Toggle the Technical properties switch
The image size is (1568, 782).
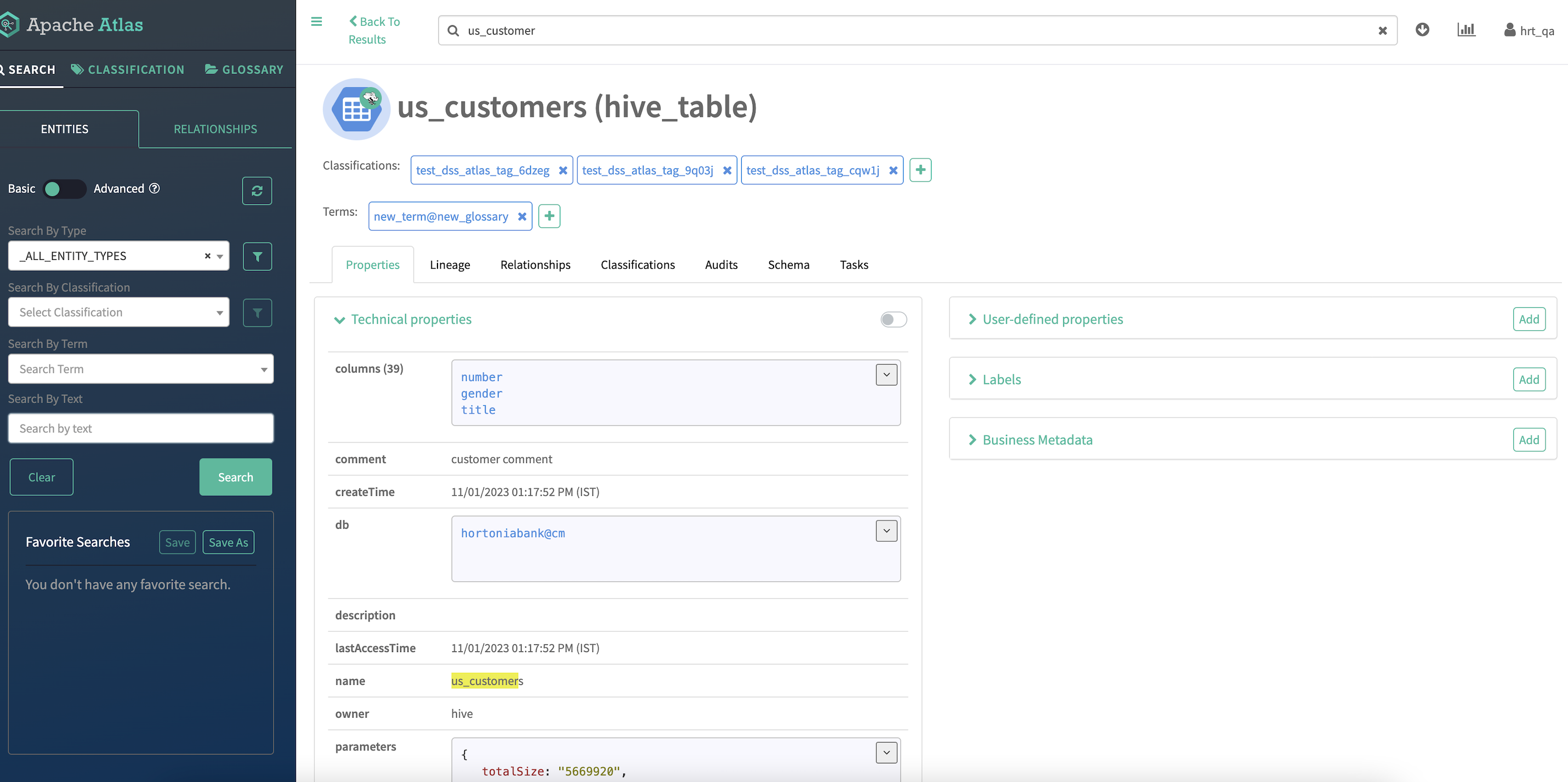(893, 320)
